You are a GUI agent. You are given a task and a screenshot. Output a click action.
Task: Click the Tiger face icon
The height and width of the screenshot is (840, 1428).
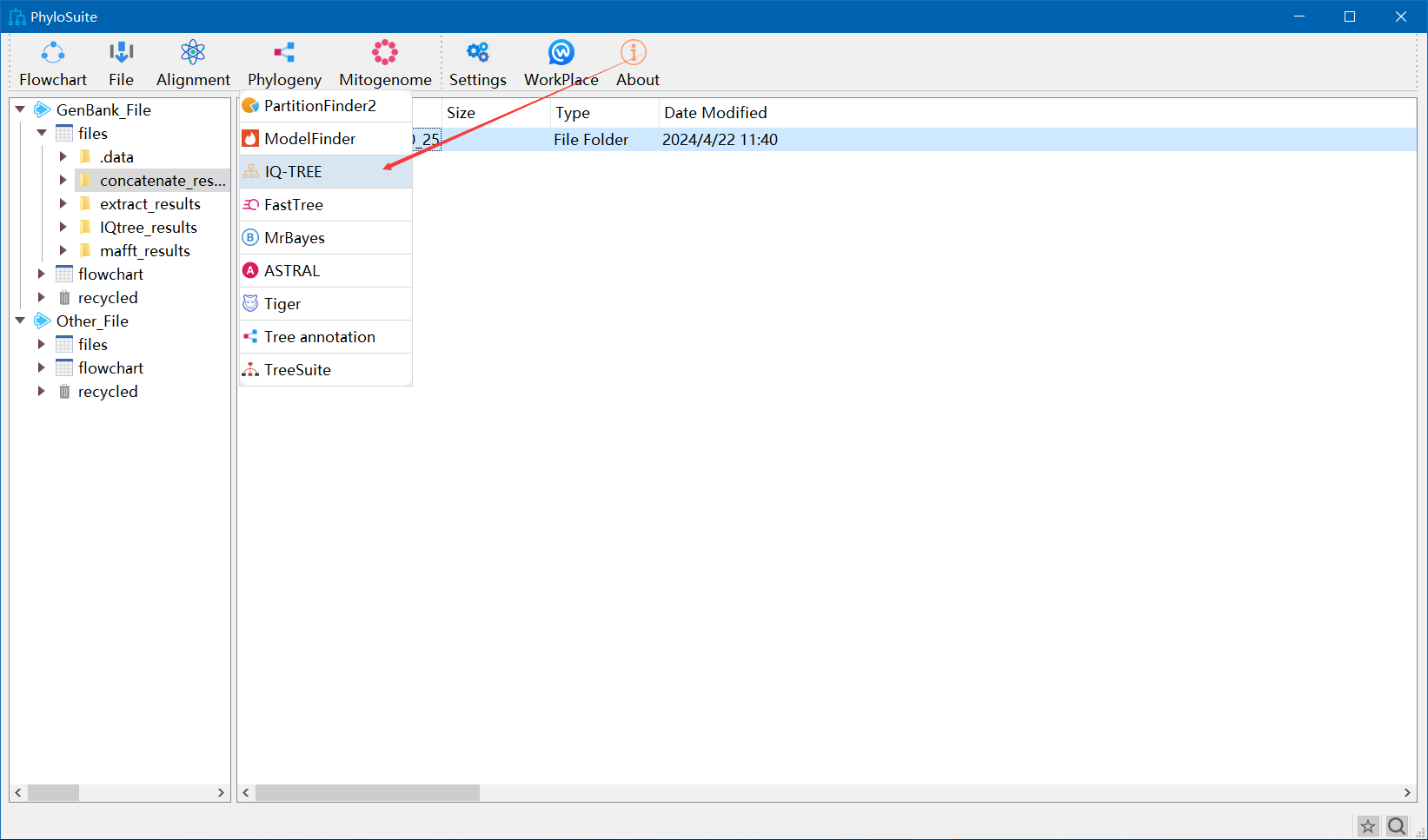pos(250,304)
